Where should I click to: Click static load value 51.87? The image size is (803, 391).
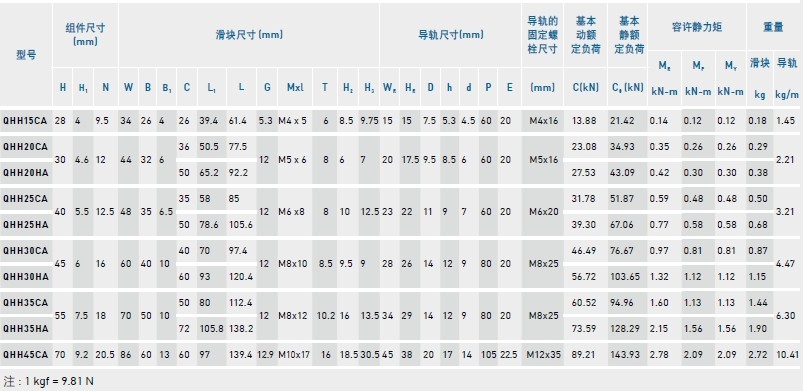pos(622,199)
